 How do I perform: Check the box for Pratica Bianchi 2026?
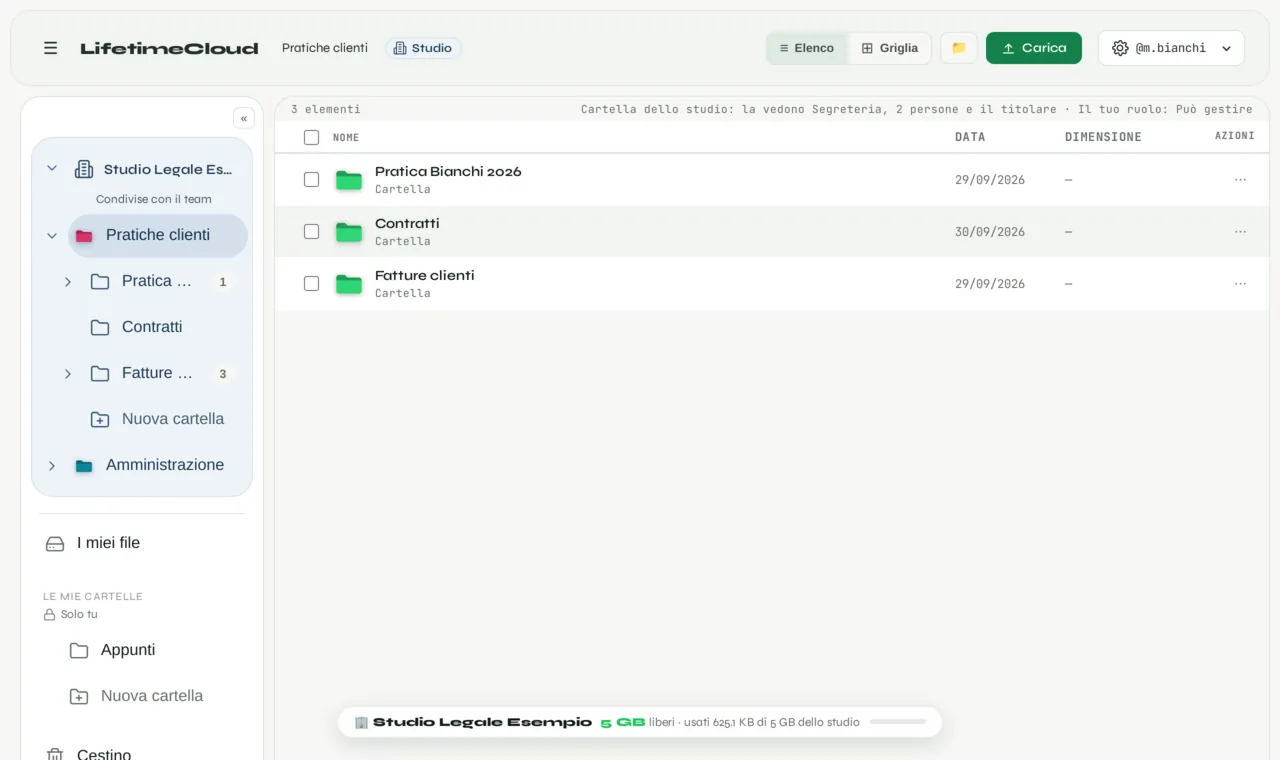[311, 179]
